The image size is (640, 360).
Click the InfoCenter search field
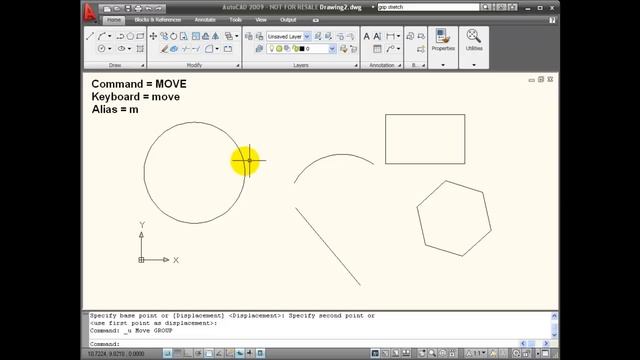pos(428,7)
